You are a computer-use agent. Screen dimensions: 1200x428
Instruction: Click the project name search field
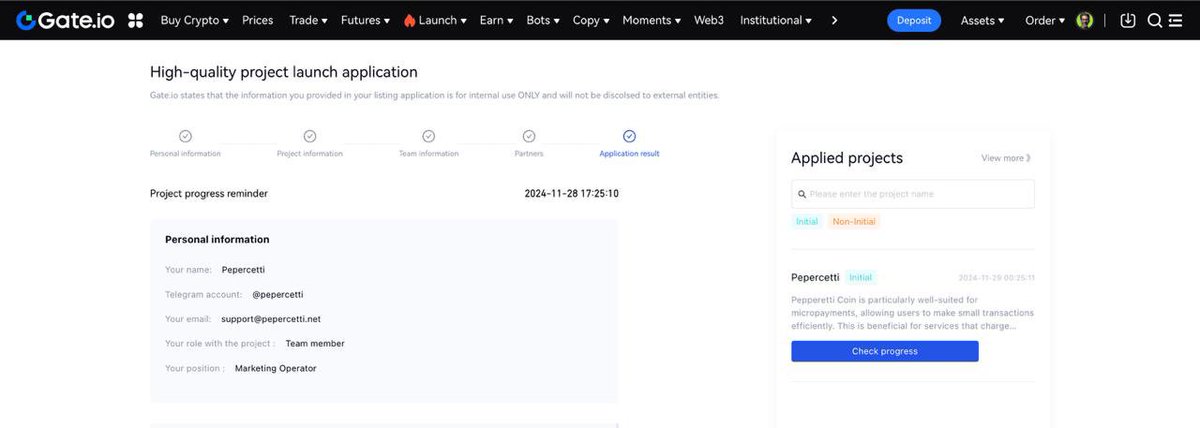913,194
